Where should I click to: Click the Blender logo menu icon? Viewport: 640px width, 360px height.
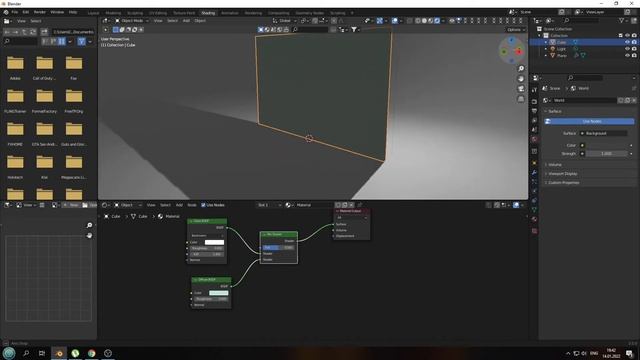coord(6,12)
